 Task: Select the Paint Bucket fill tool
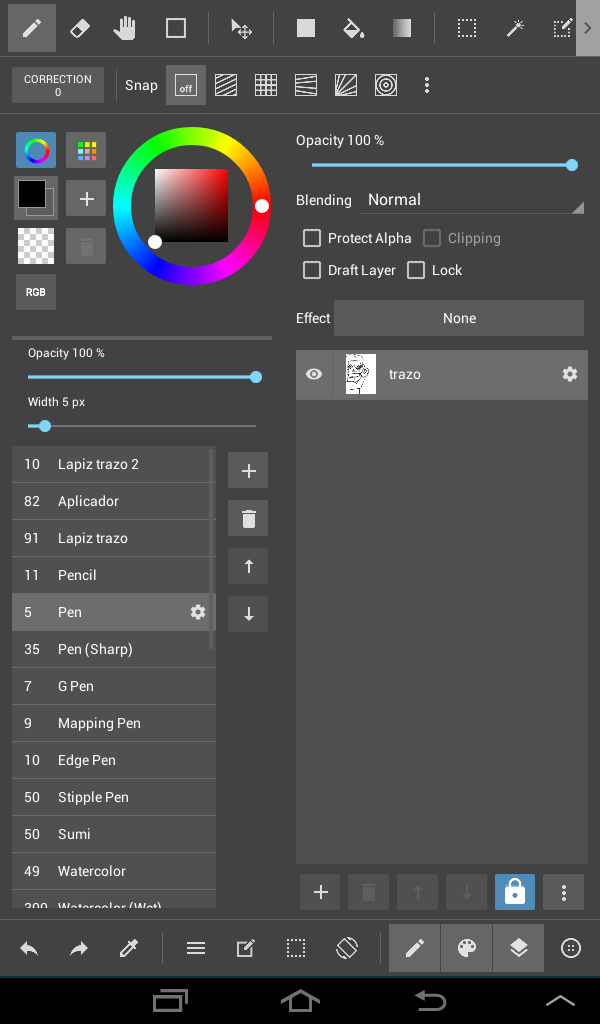pos(354,27)
